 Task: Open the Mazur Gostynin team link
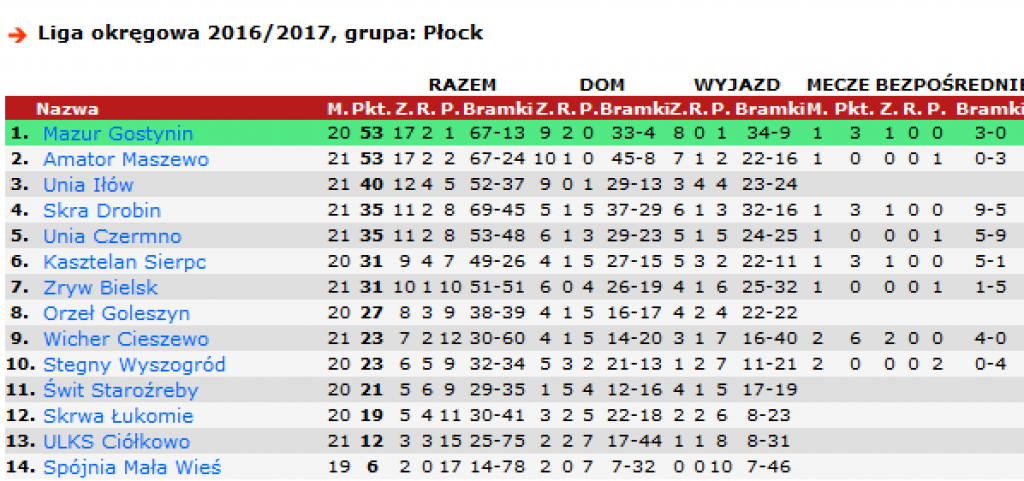pyautogui.click(x=118, y=134)
